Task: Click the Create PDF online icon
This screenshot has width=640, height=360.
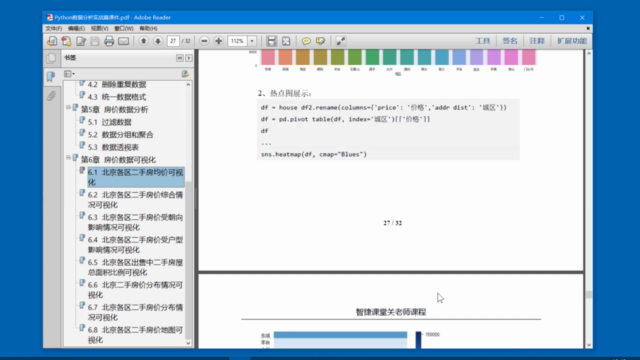Action: coord(66,41)
